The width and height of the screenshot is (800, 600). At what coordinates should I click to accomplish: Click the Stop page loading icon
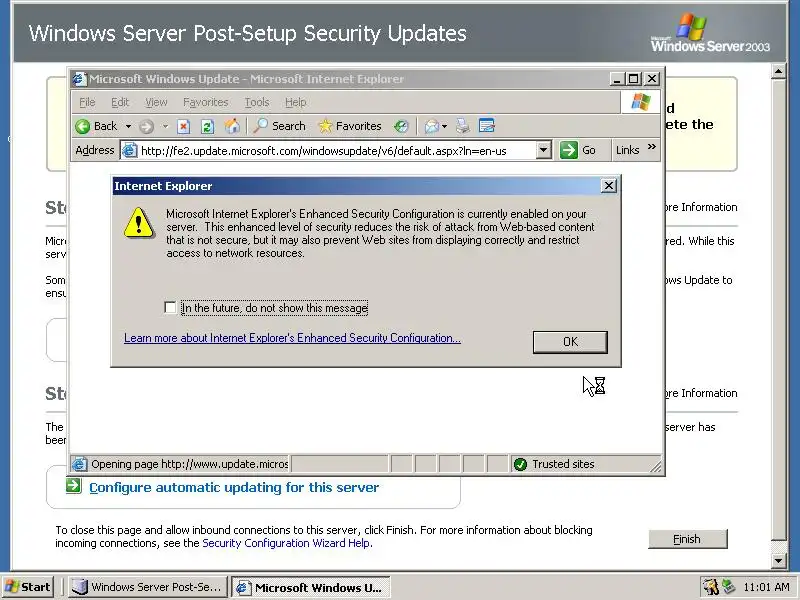coord(184,126)
